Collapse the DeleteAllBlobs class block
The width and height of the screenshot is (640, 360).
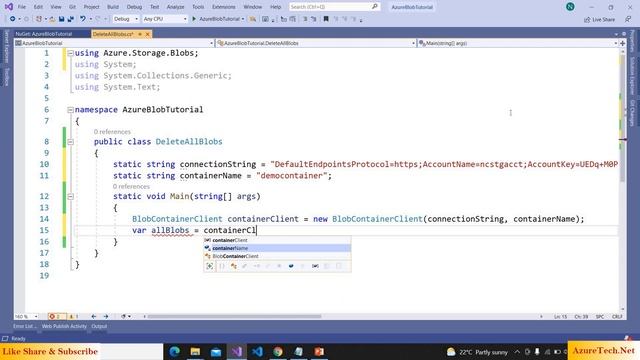coord(70,142)
